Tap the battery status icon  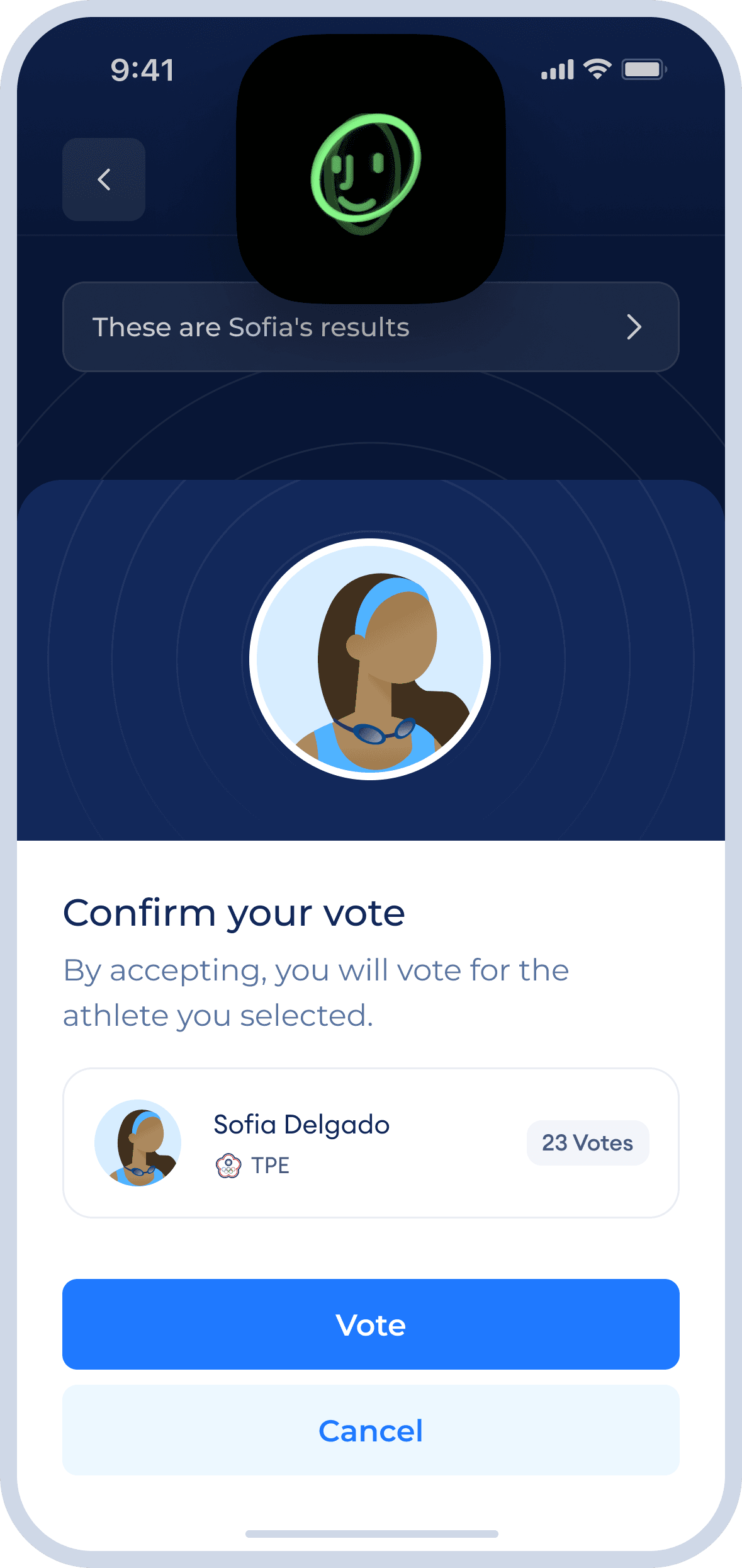click(x=643, y=69)
